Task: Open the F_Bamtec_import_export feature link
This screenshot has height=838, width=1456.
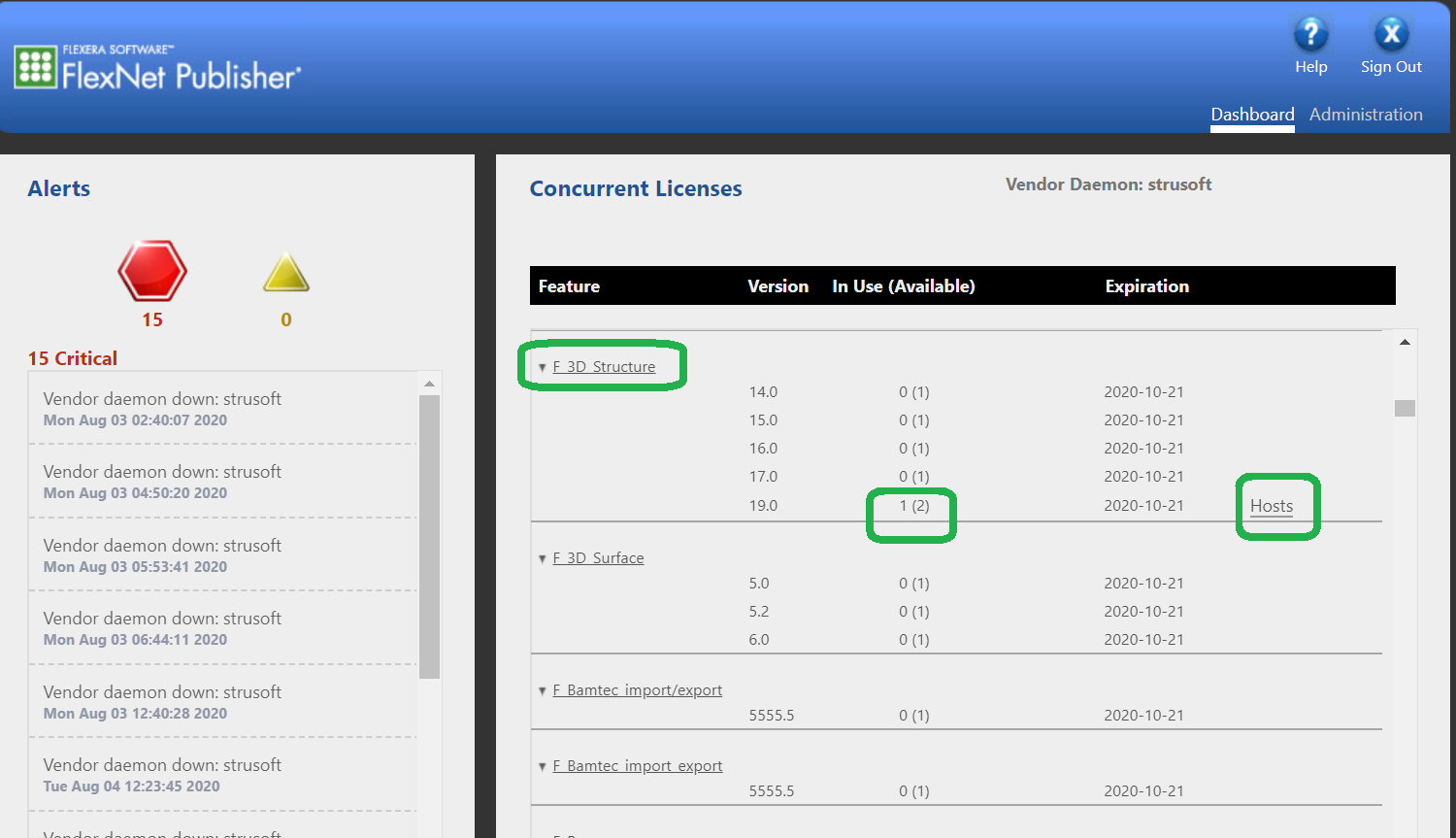Action: coord(638,766)
